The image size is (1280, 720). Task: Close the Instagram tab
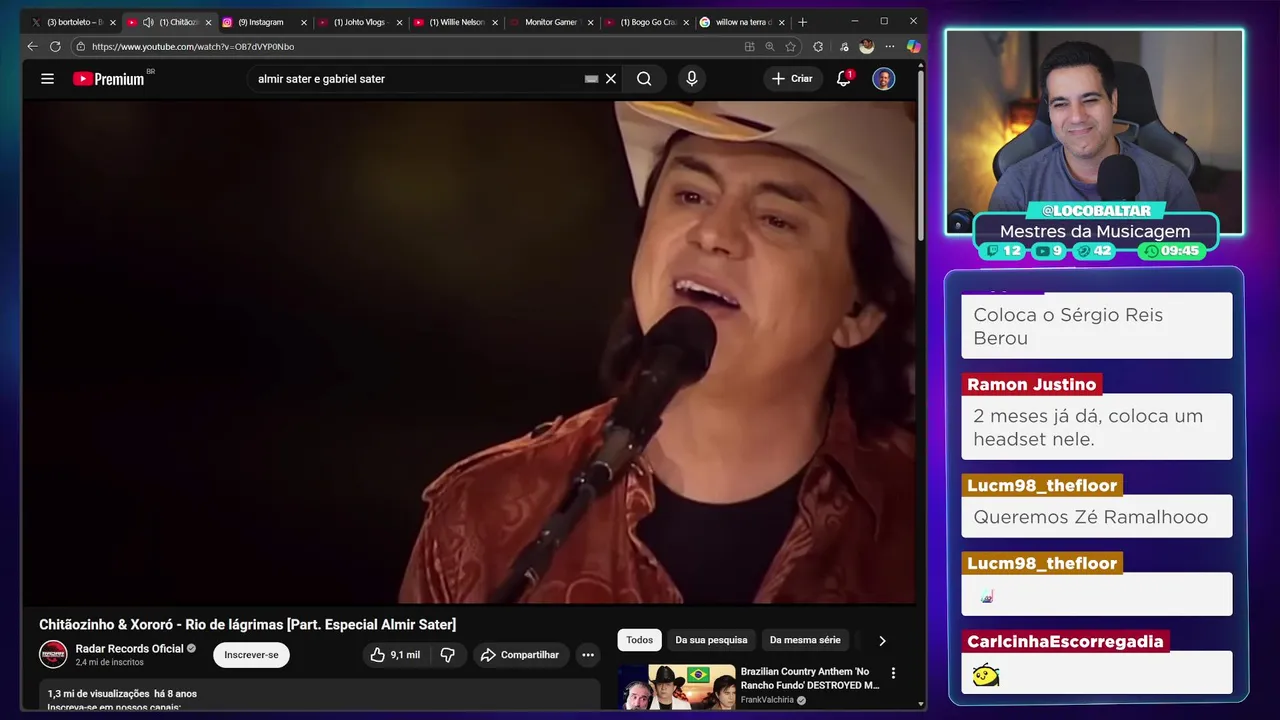pos(304,22)
